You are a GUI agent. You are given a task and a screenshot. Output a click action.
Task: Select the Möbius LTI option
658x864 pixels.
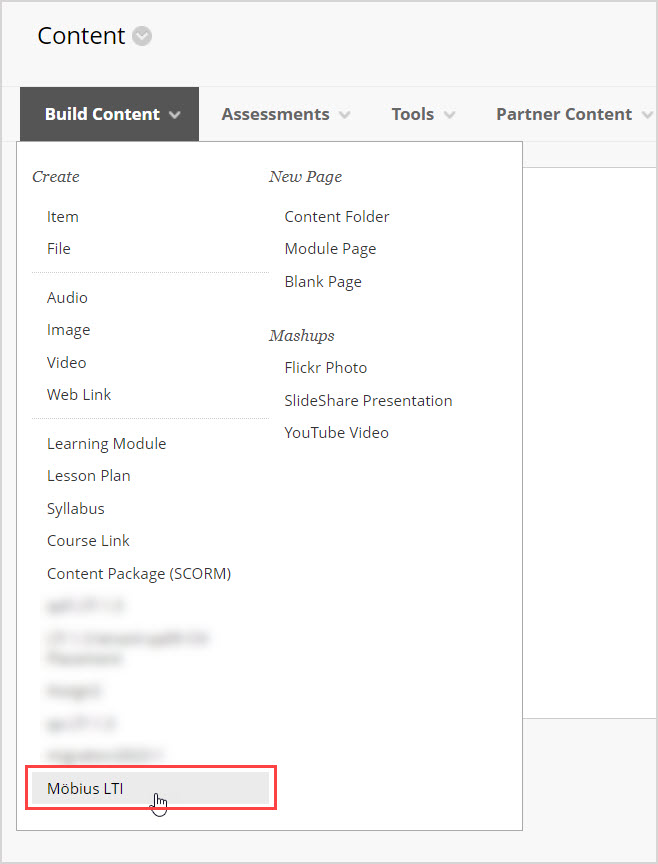[85, 788]
